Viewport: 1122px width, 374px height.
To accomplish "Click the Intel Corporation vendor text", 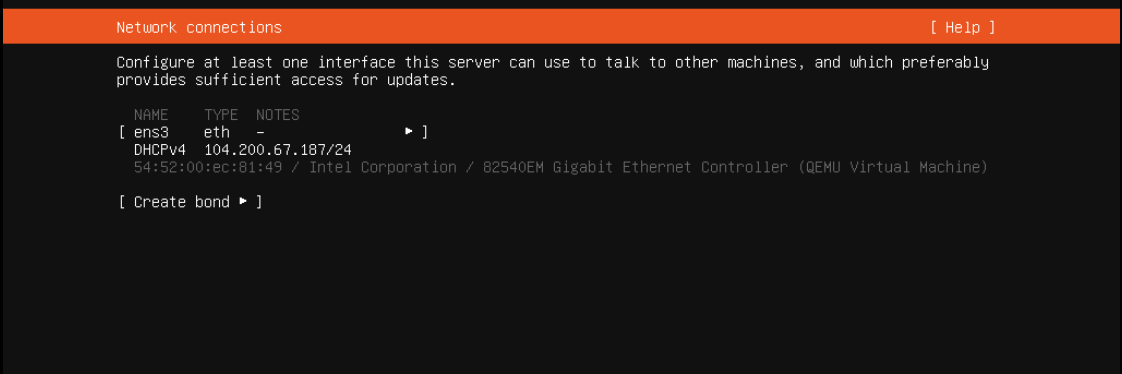I will pyautogui.click(x=383, y=167).
